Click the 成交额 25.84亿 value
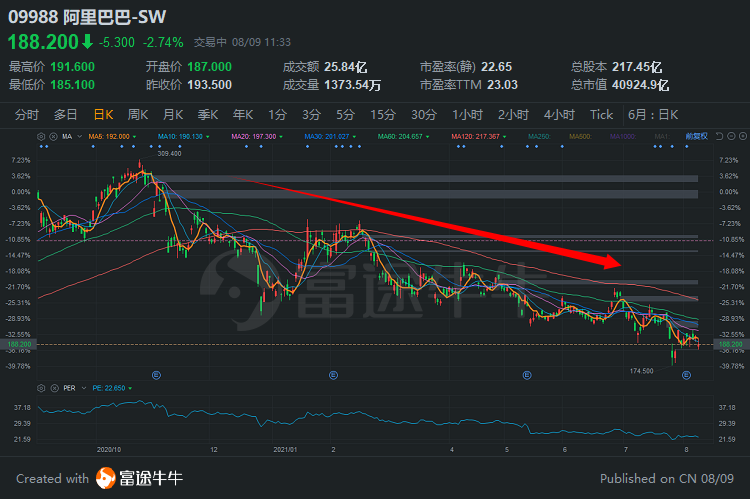Viewport: 750px width, 499px height. 345,67
